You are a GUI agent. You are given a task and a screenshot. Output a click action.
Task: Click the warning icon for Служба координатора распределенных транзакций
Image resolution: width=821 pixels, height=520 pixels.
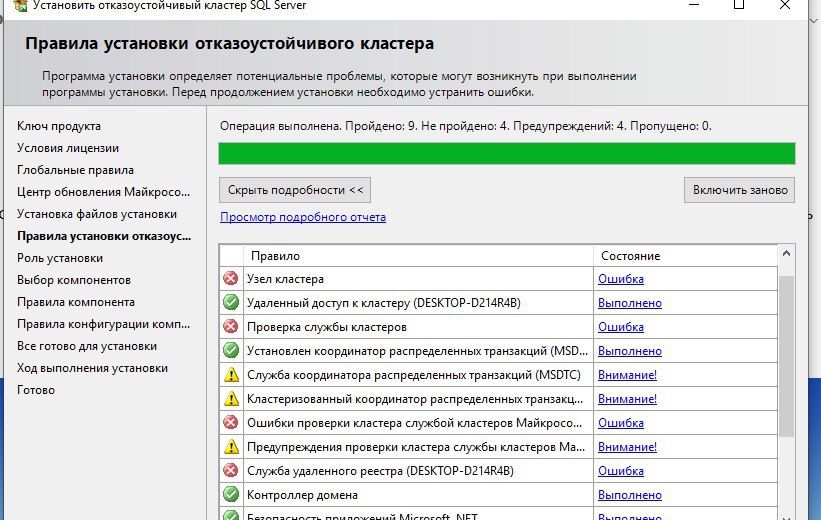231,374
